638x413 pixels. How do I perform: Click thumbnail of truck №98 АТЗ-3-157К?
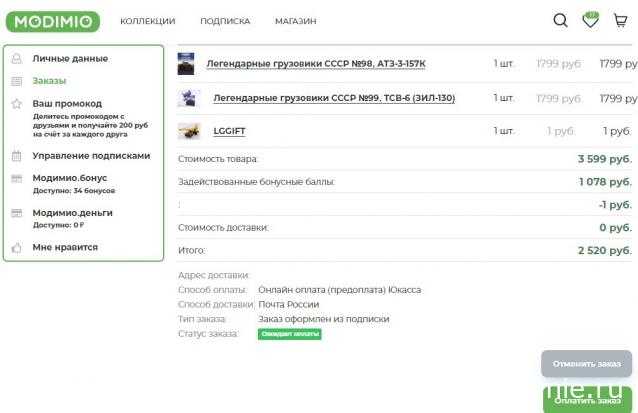point(186,64)
